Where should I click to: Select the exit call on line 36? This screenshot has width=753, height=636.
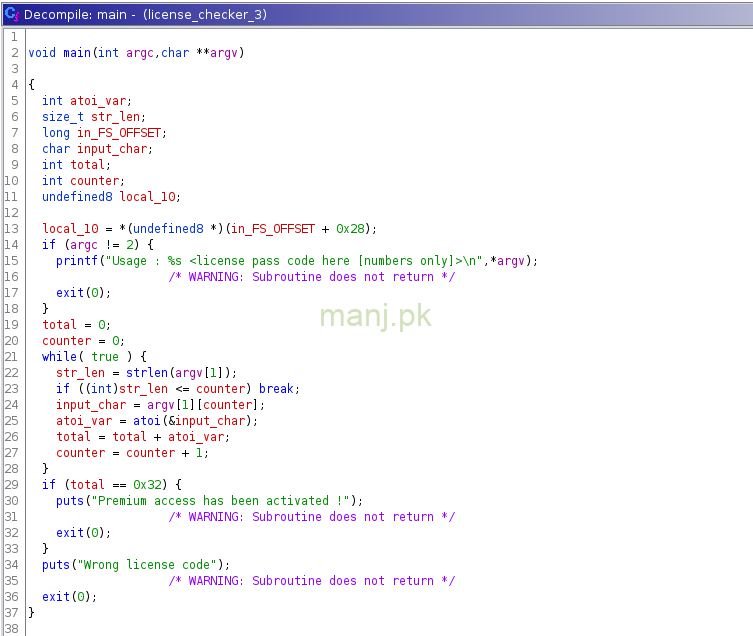56,597
